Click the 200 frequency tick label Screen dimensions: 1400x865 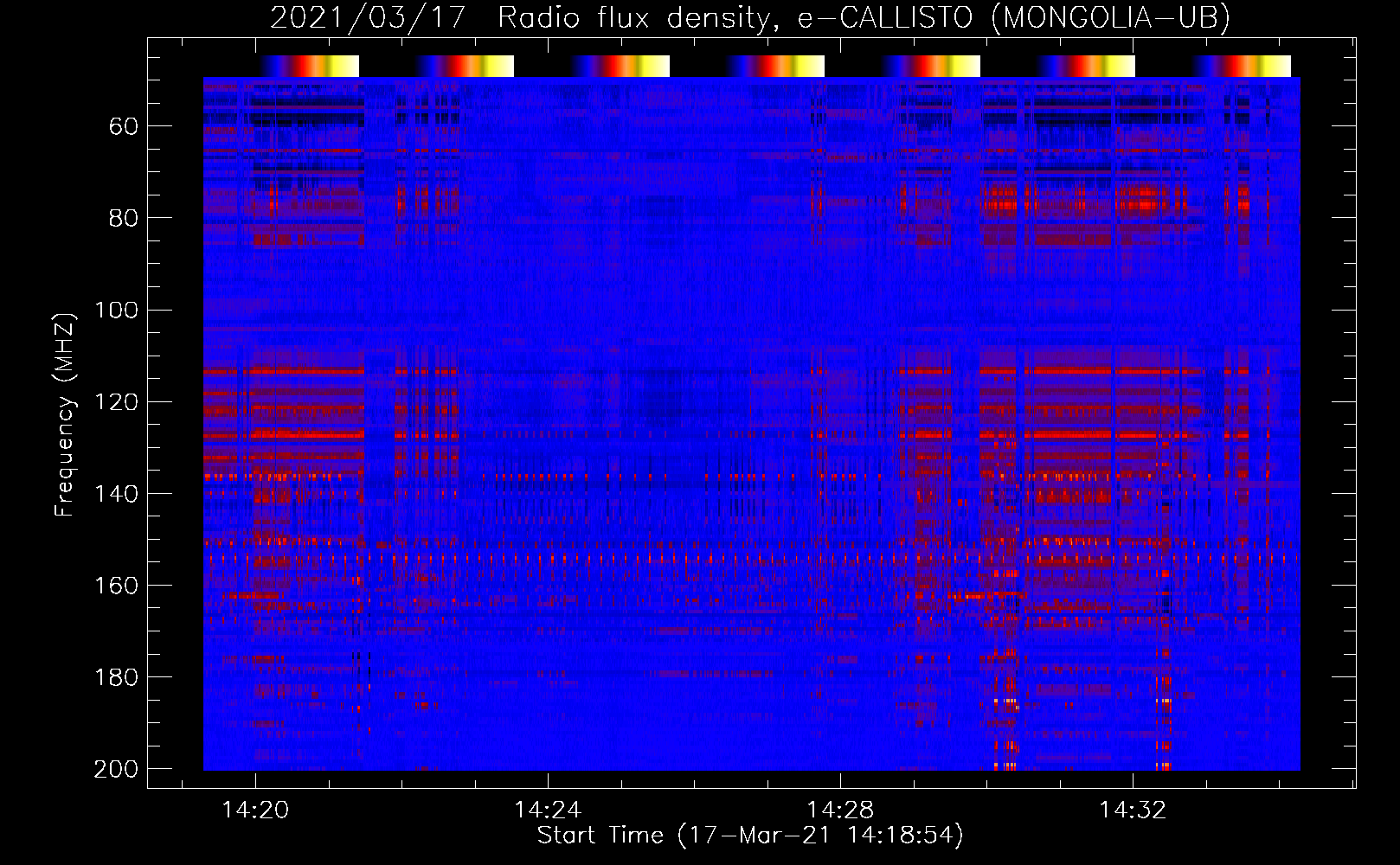click(116, 768)
